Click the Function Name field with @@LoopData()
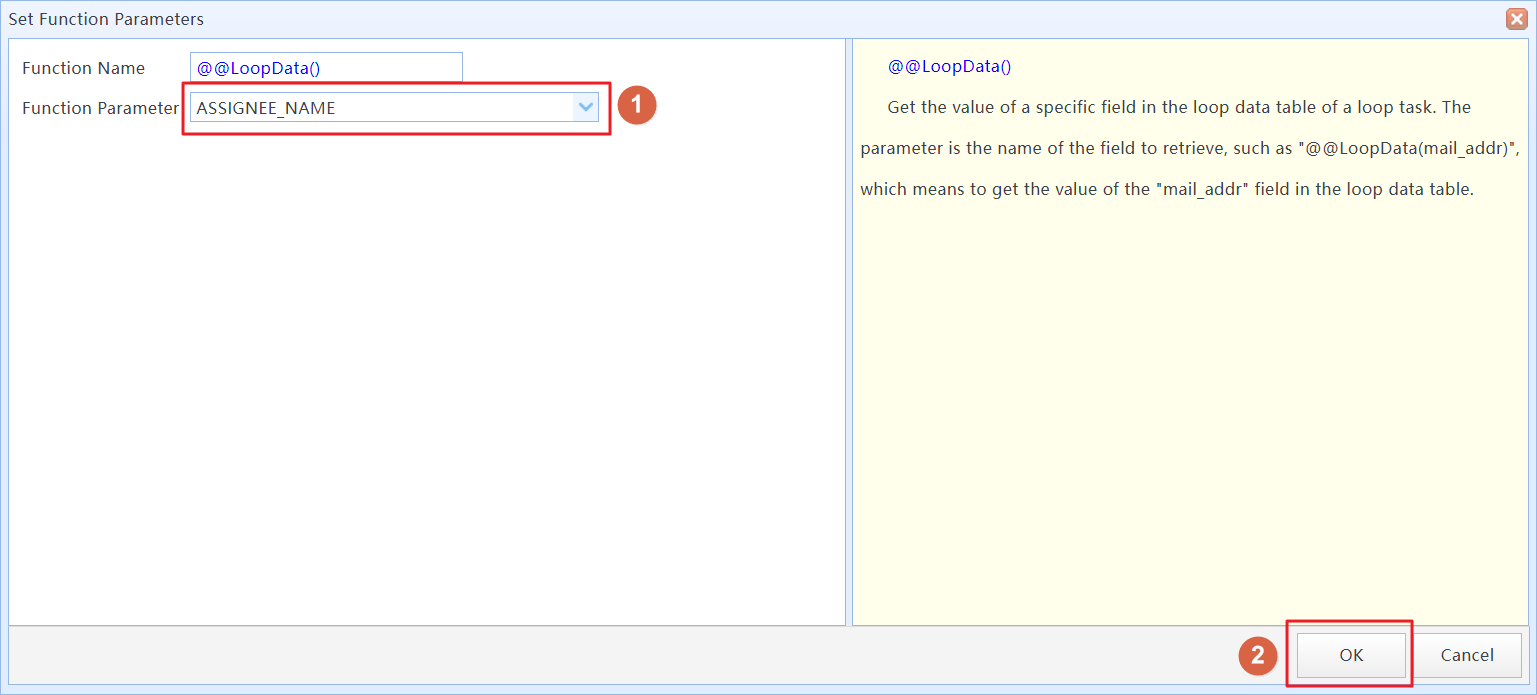 [x=326, y=68]
